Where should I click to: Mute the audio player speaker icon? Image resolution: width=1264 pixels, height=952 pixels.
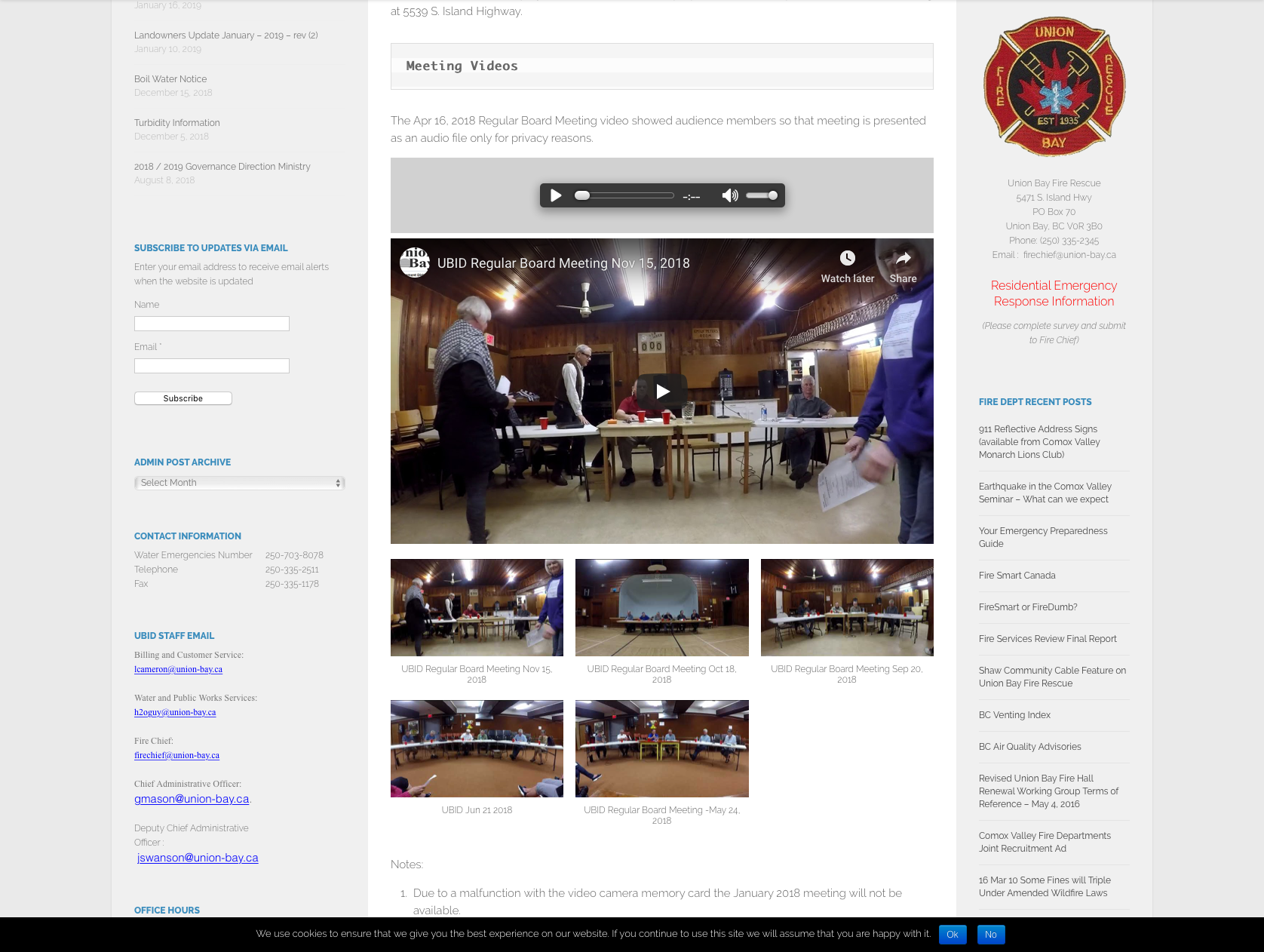click(x=729, y=196)
